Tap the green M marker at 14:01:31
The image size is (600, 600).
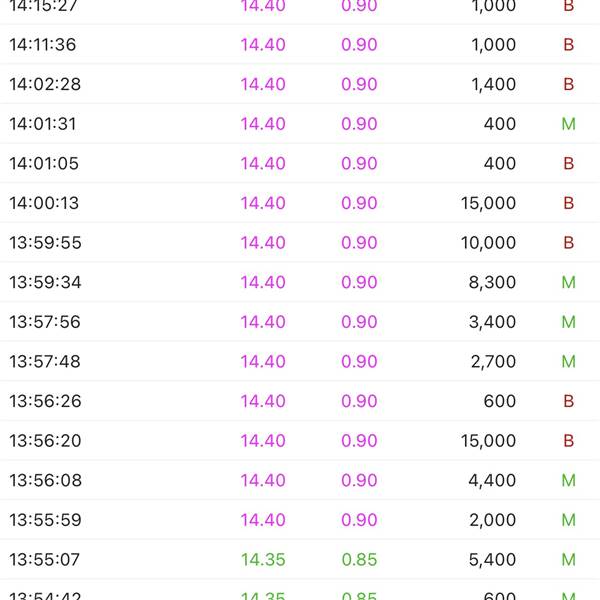pos(568,124)
